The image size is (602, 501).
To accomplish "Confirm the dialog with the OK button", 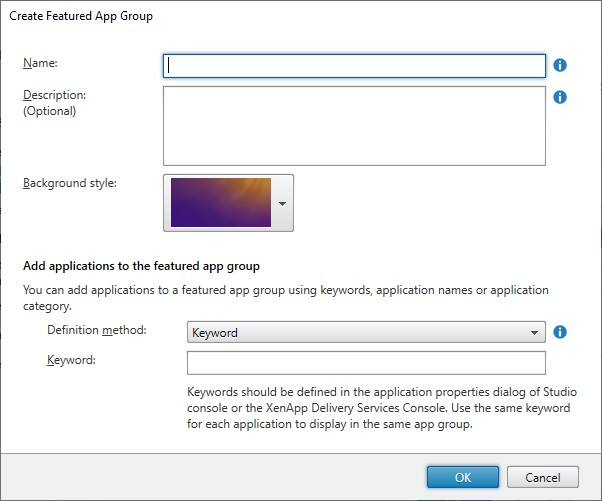I will click(463, 477).
